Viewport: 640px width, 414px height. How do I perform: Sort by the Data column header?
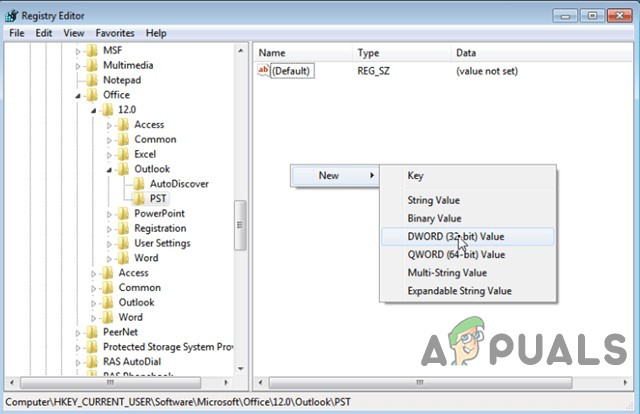(x=542, y=53)
